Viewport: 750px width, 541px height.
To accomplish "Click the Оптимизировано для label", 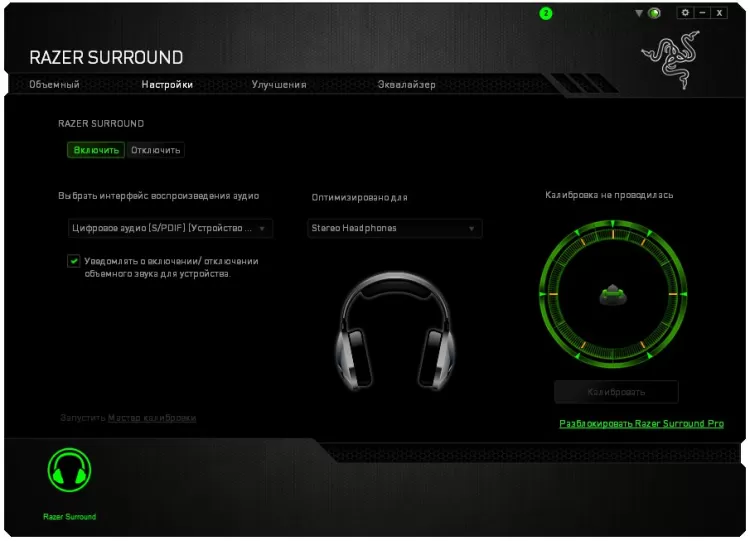I will (x=360, y=198).
